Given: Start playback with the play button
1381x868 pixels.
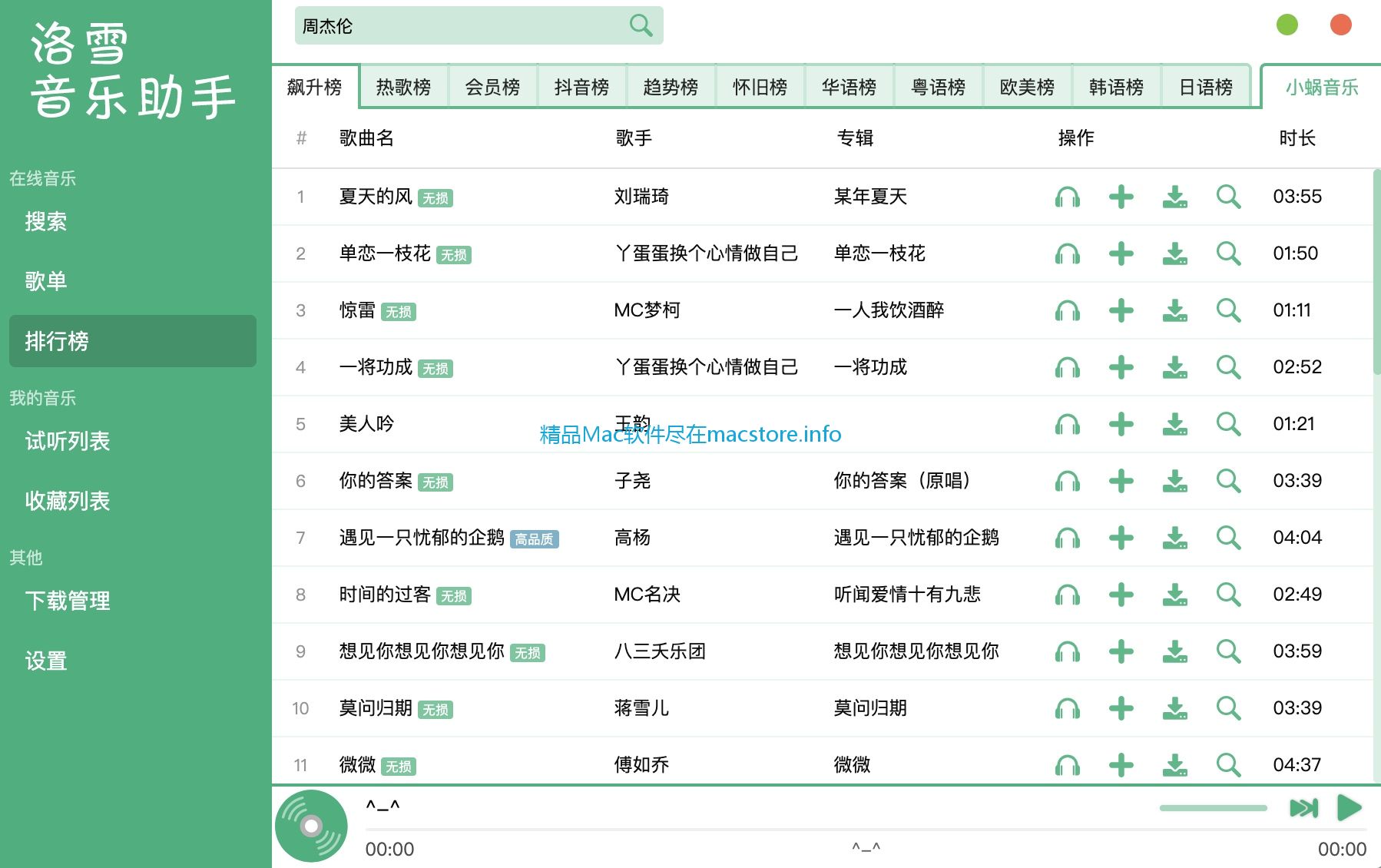Looking at the screenshot, I should [x=1350, y=808].
